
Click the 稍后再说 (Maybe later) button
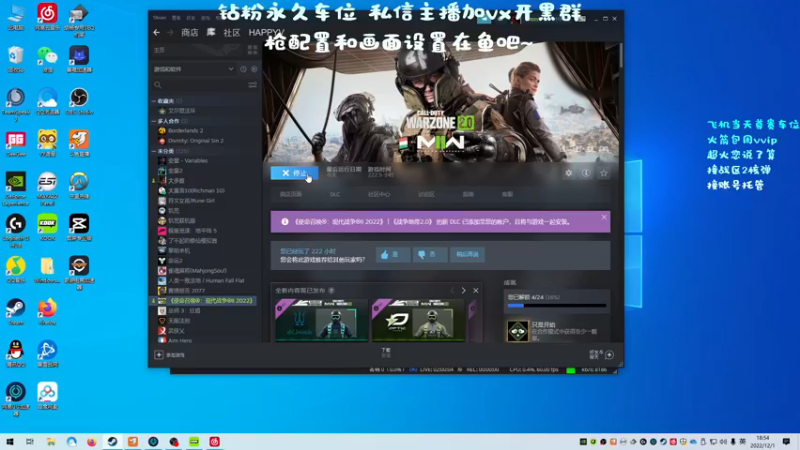tap(467, 255)
